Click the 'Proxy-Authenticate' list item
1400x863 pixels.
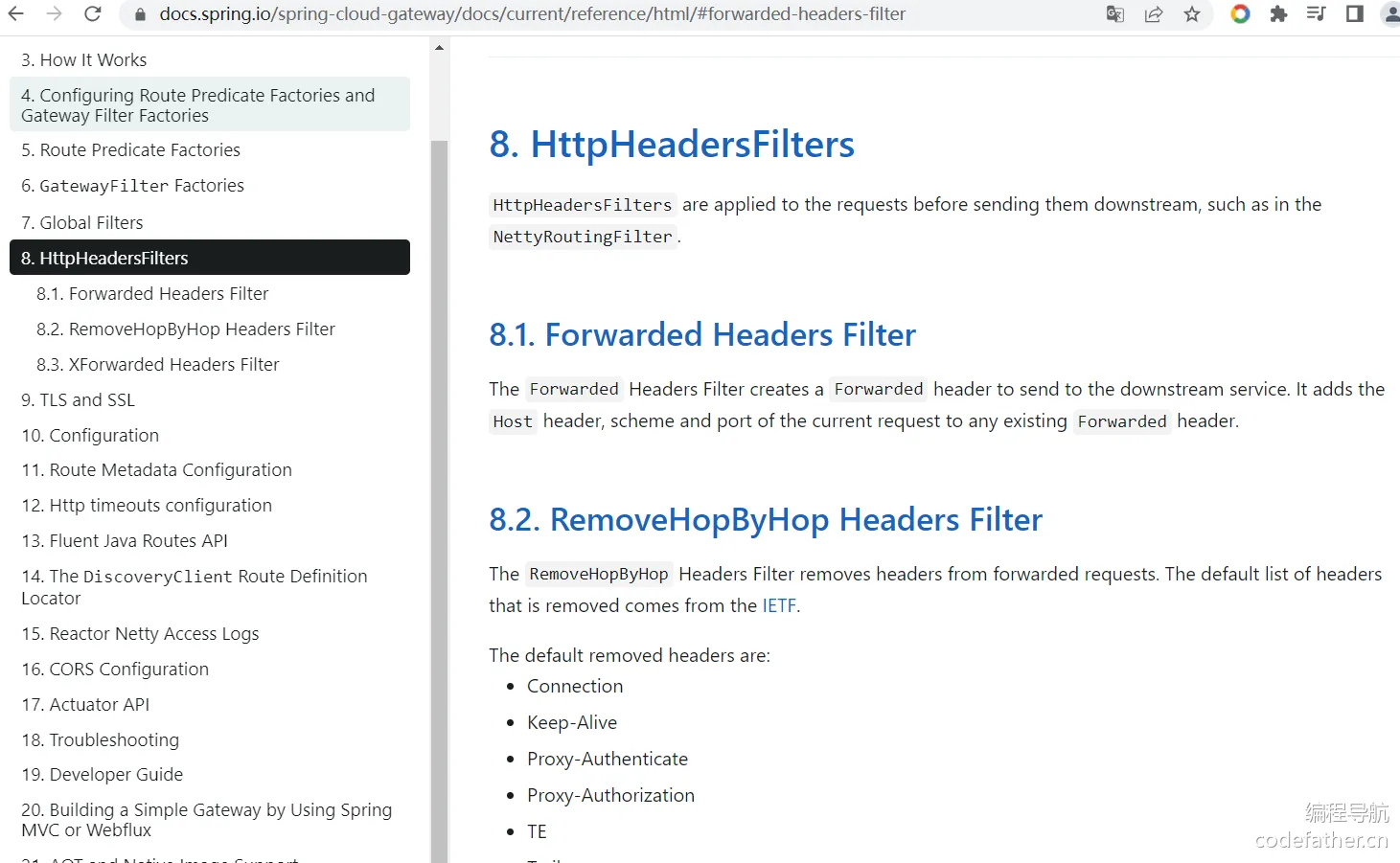(x=608, y=760)
